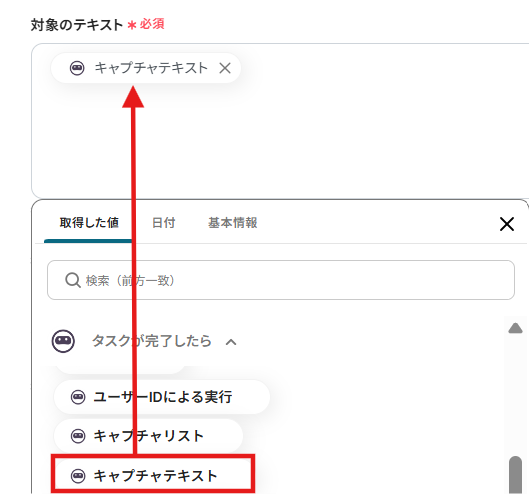Remove the キャプチャテキスト chip with its X
This screenshot has width=529, height=494.
(x=225, y=68)
